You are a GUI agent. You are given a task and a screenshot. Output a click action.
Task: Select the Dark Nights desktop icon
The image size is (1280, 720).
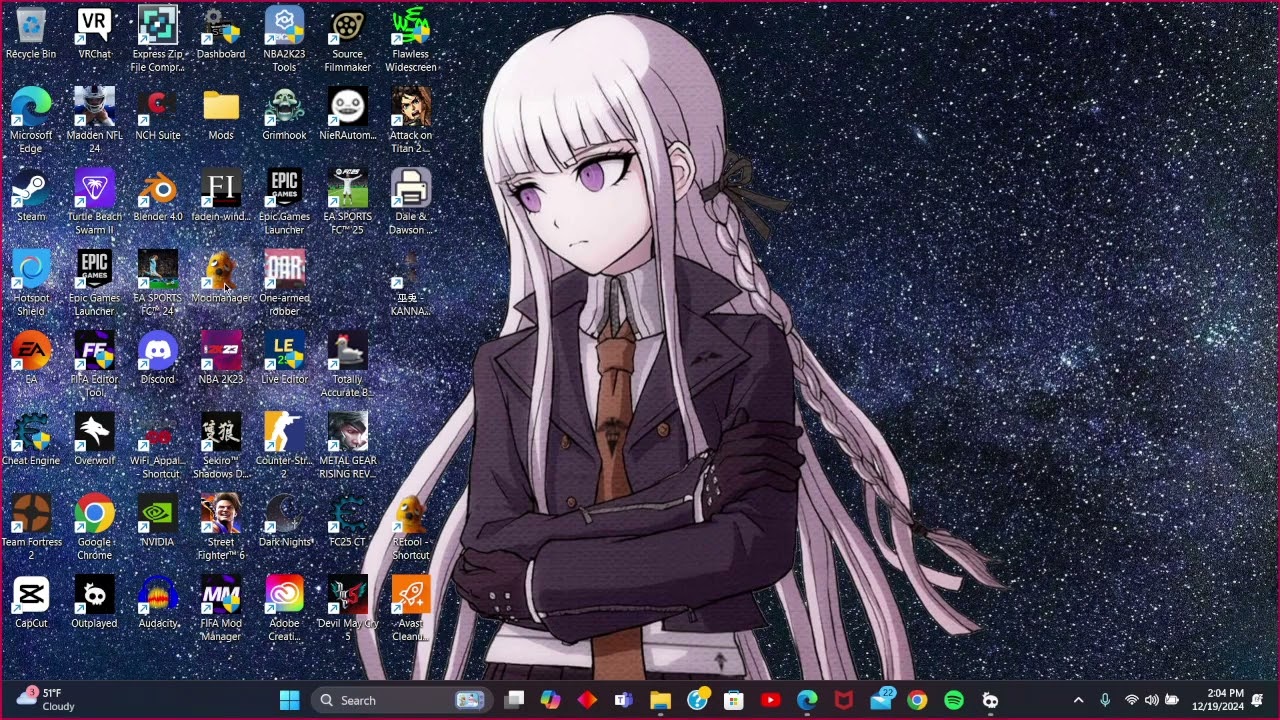tap(284, 521)
